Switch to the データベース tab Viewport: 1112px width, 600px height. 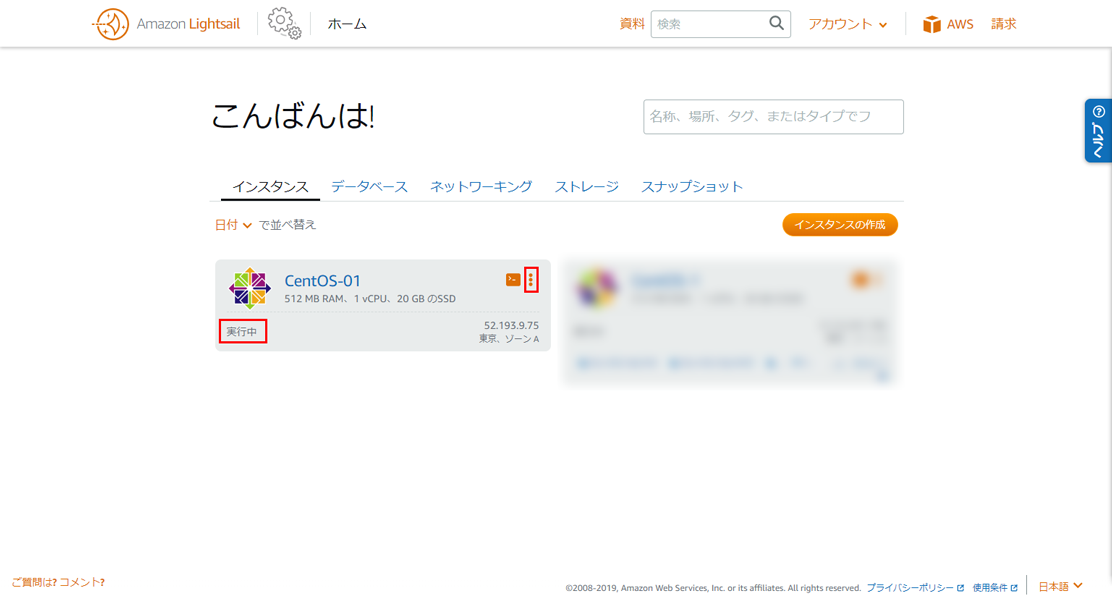[x=369, y=187]
